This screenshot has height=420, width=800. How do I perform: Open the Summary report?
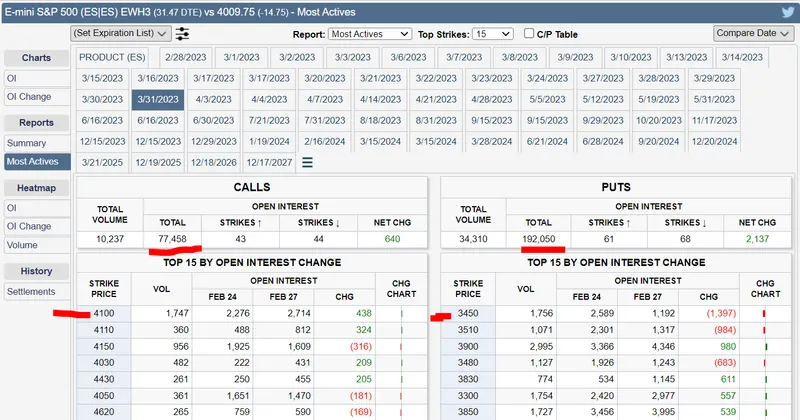tap(37, 143)
